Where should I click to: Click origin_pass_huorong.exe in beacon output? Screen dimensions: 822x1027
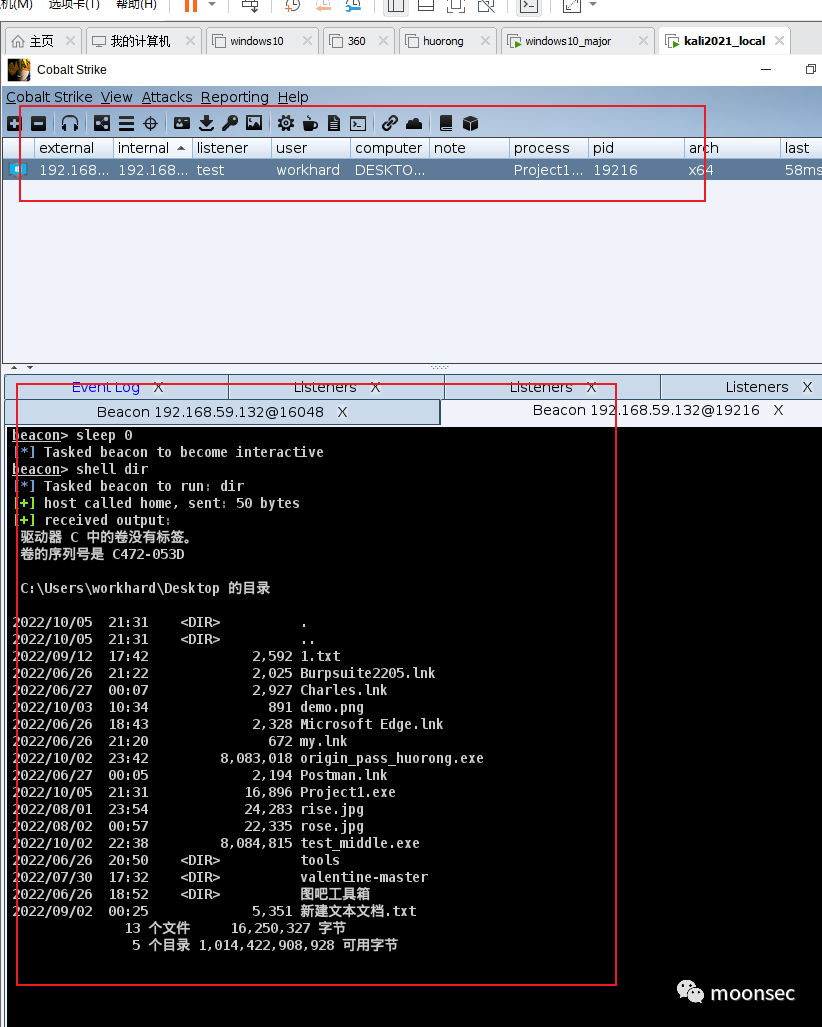392,758
